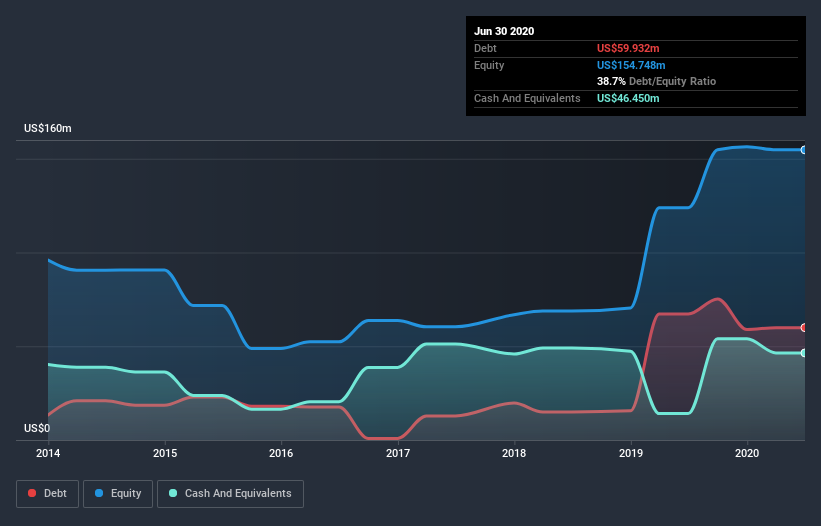Click Cash And Equivalents label in tooltip
Screen dimensions: 821x526
point(527,98)
